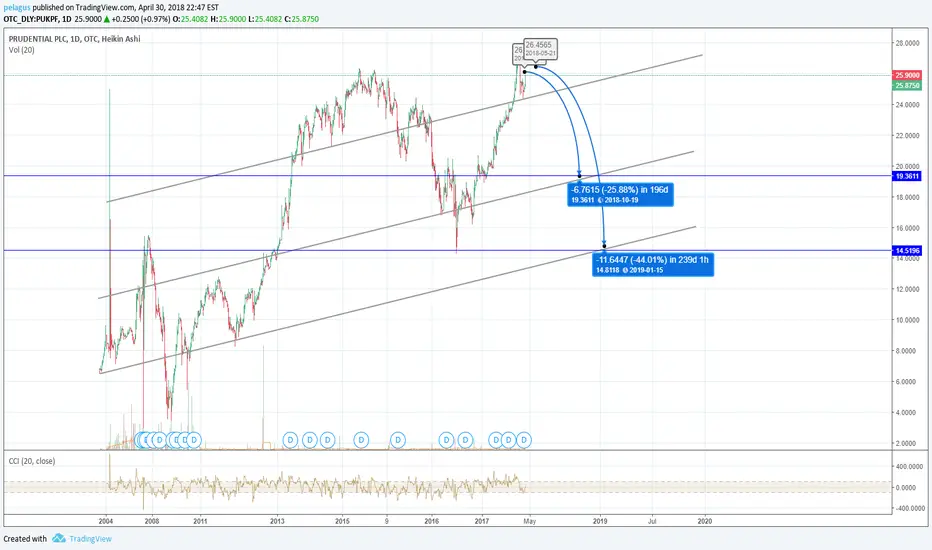Click the TradingView cloud logo icon
The height and width of the screenshot is (550, 932).
click(58, 539)
